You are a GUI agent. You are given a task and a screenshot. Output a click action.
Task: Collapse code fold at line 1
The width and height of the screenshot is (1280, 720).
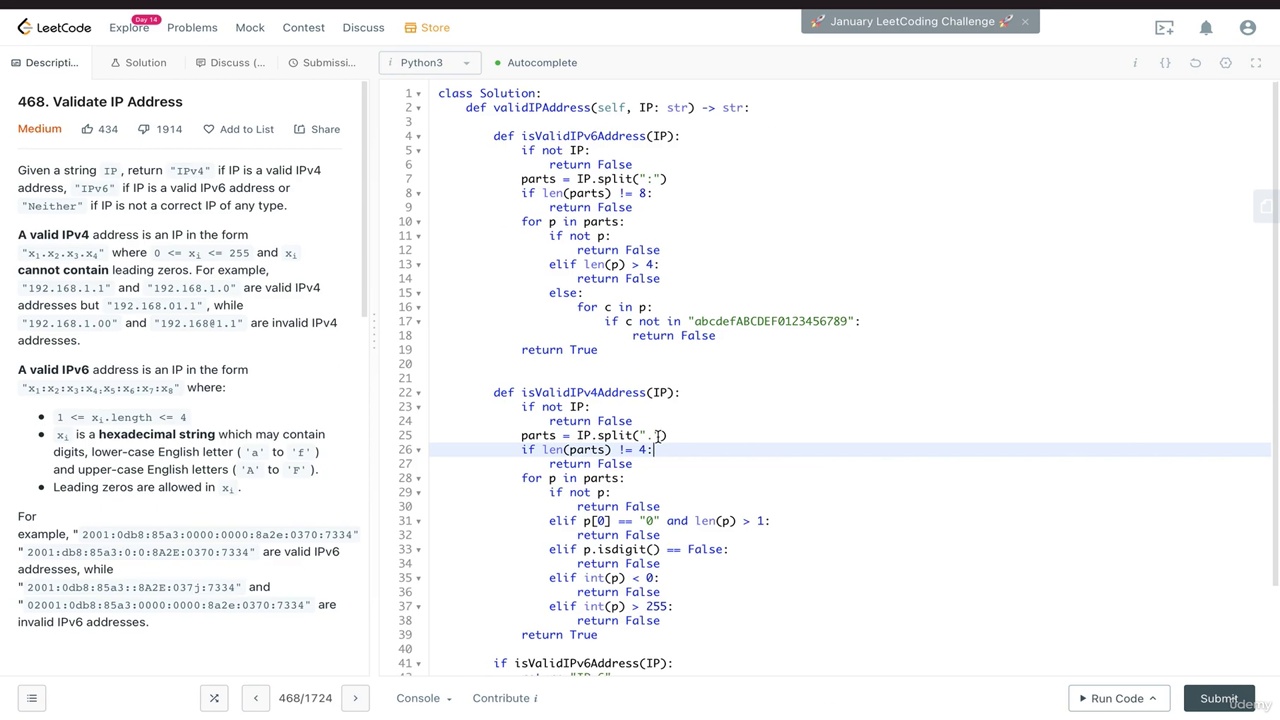tap(418, 94)
